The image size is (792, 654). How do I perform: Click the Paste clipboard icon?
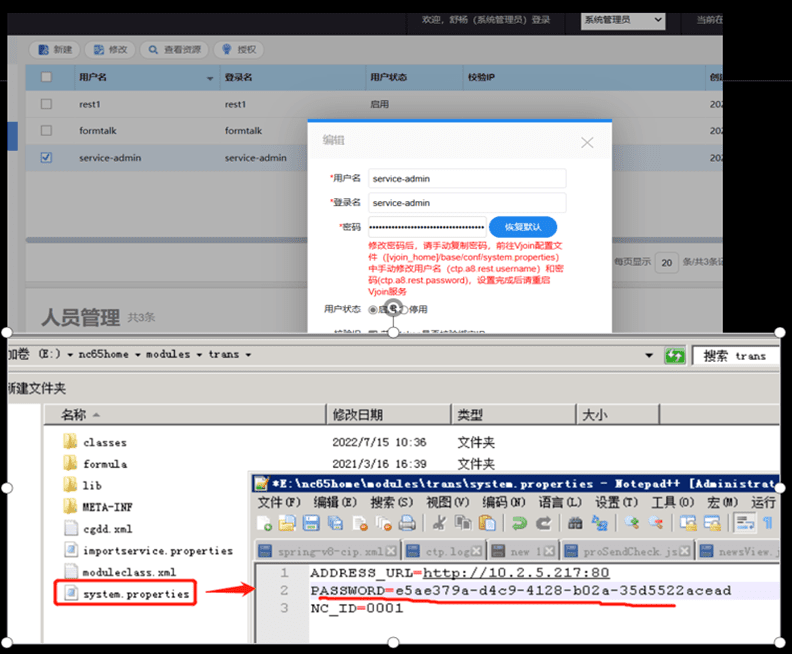coord(487,523)
